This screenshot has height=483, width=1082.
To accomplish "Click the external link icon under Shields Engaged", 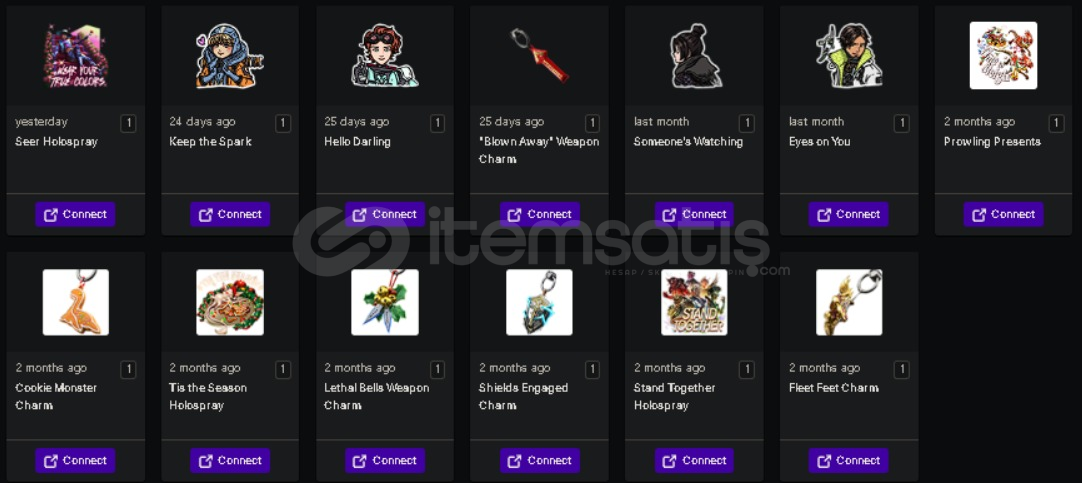I will tap(515, 461).
